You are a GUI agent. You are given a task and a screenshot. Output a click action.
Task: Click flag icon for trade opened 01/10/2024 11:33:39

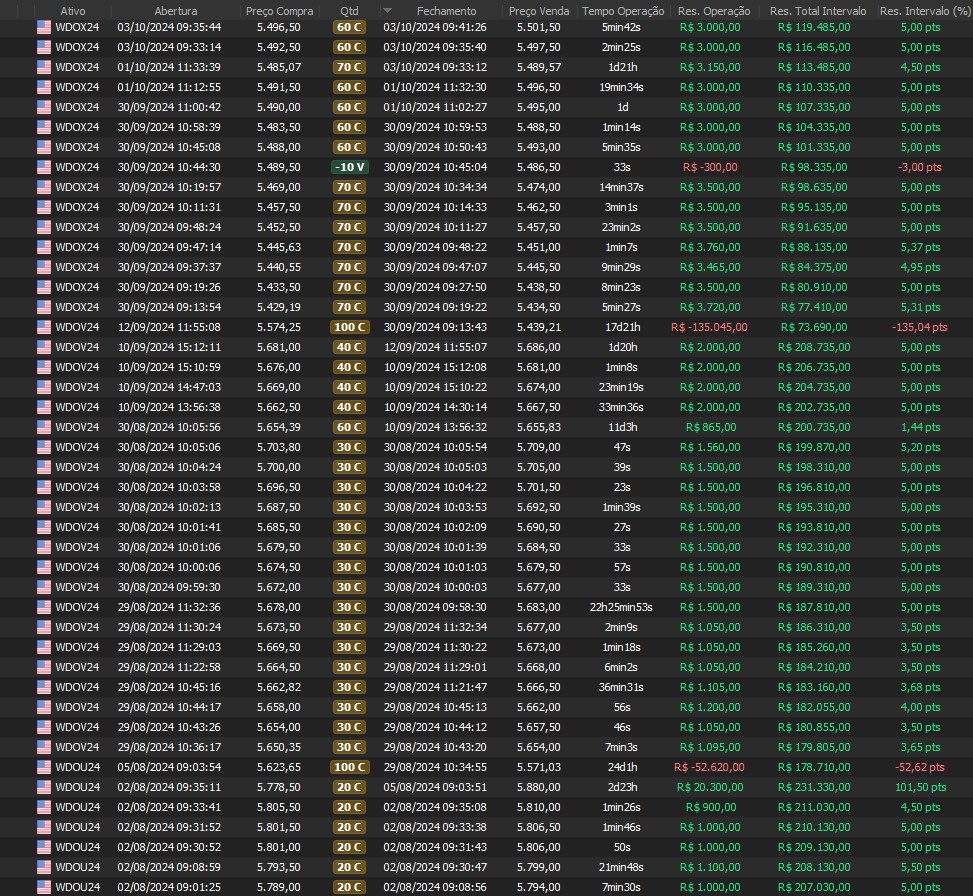pos(43,67)
